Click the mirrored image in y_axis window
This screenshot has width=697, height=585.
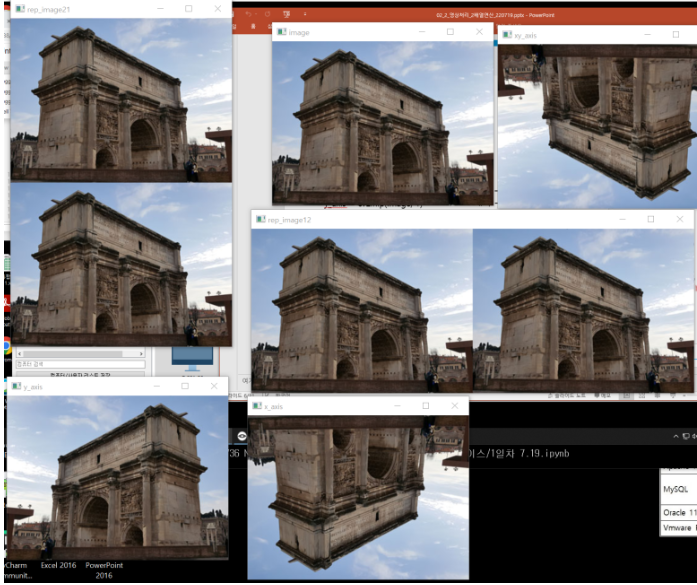117,478
